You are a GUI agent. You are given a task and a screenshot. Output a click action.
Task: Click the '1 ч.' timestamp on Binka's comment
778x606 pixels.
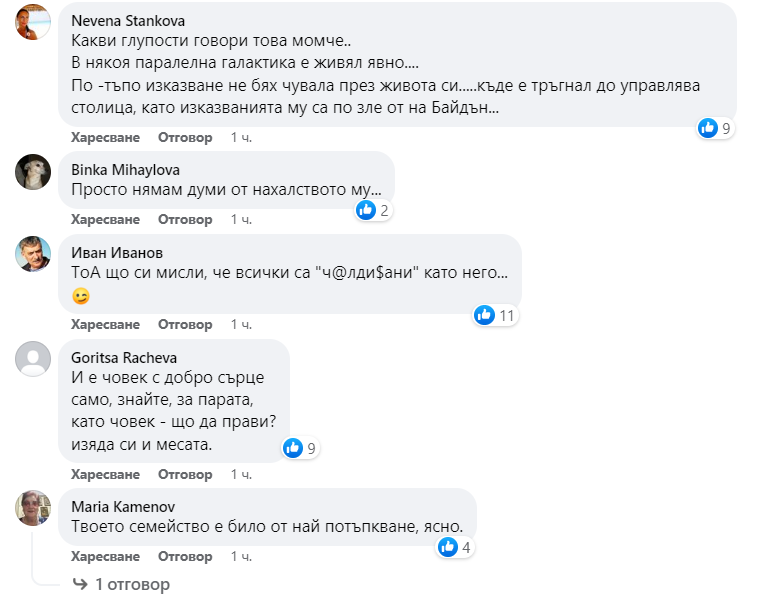241,219
